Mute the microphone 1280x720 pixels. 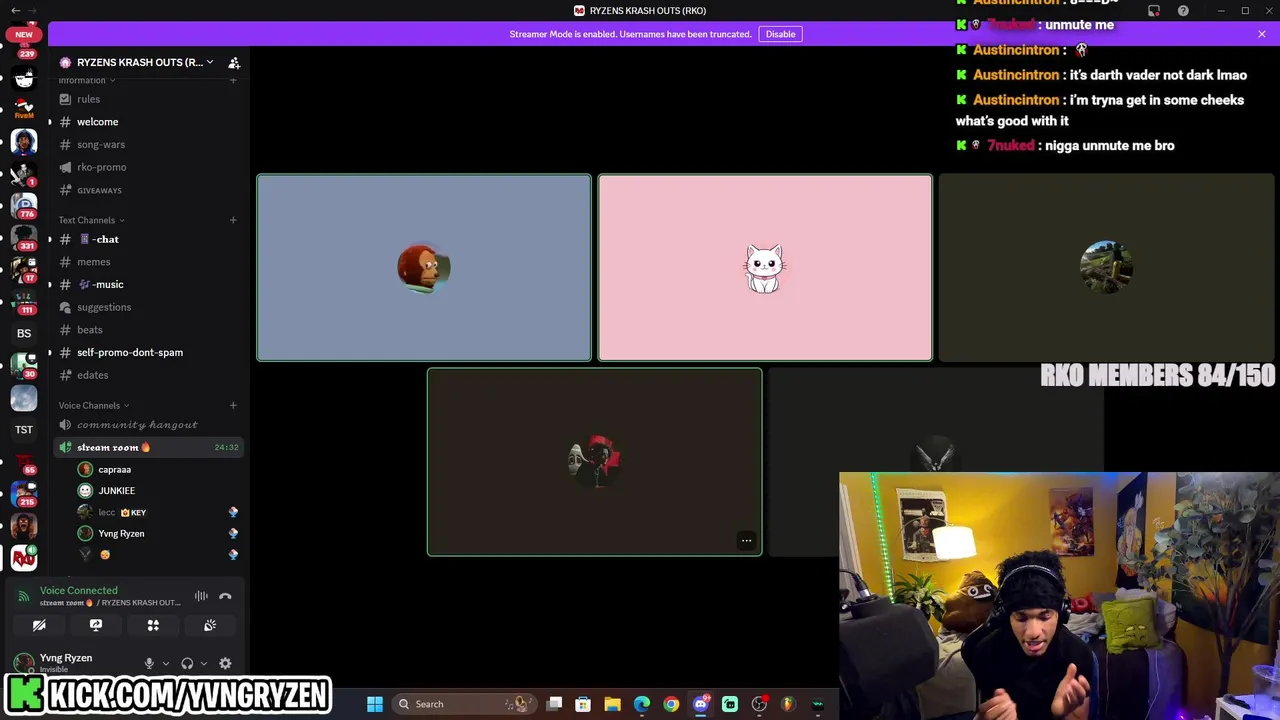click(x=149, y=663)
